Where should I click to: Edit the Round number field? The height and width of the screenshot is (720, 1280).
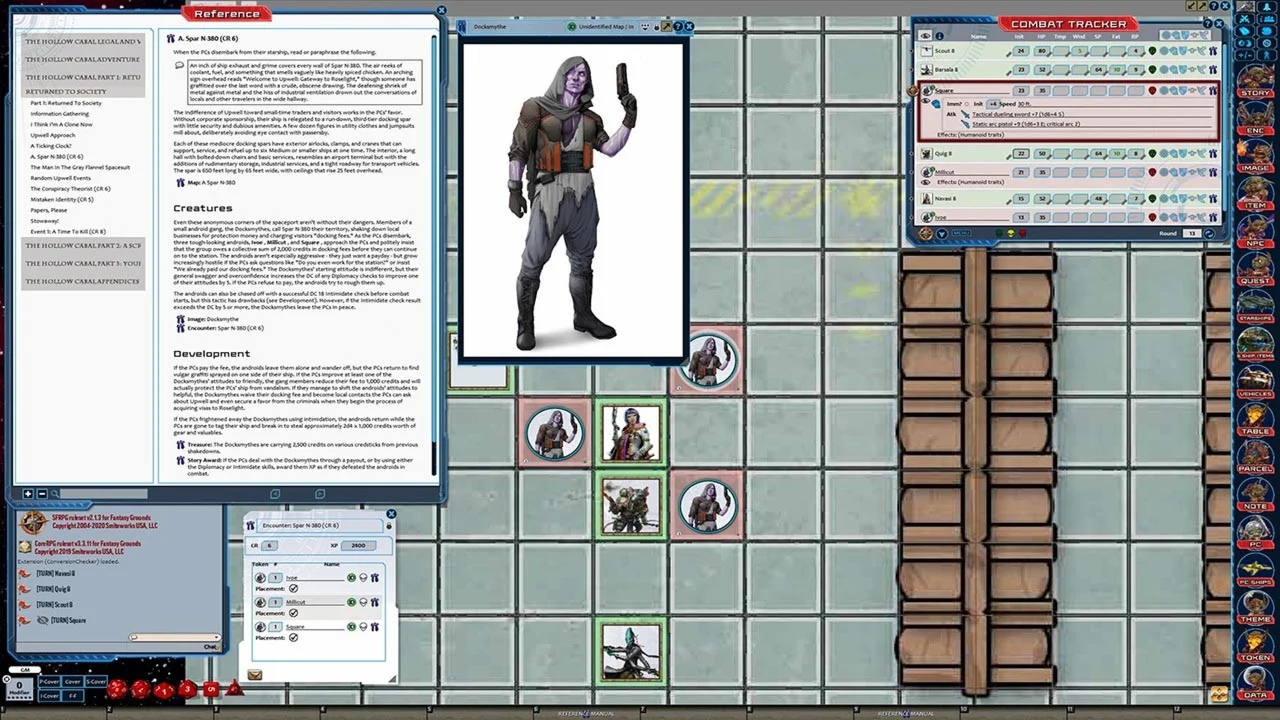point(1191,234)
